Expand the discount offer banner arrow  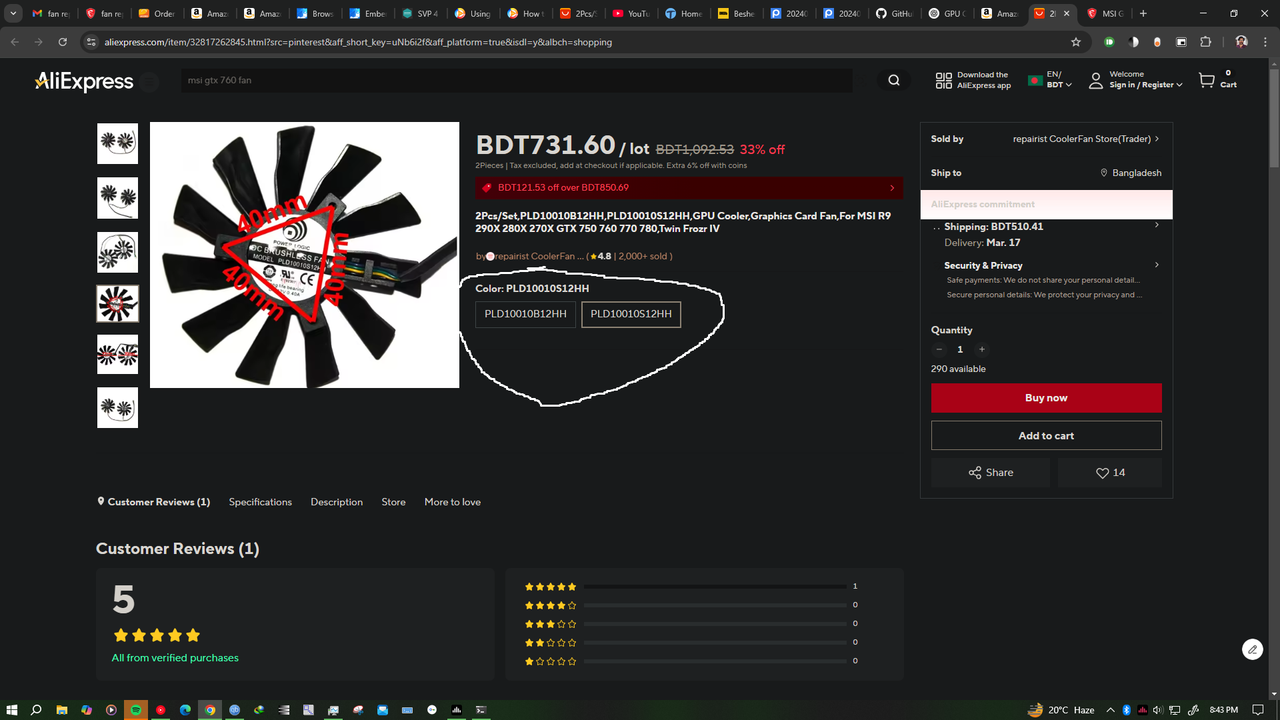[892, 187]
